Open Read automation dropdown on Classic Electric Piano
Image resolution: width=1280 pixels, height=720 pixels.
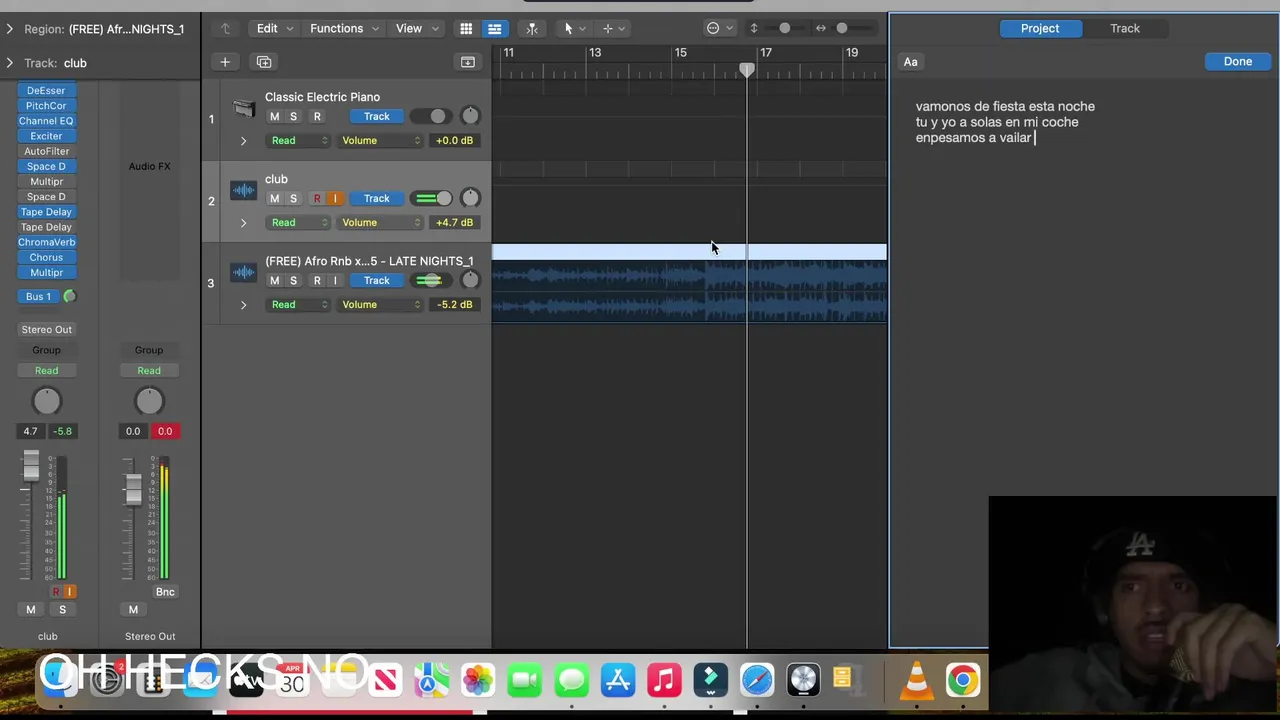[x=297, y=140]
